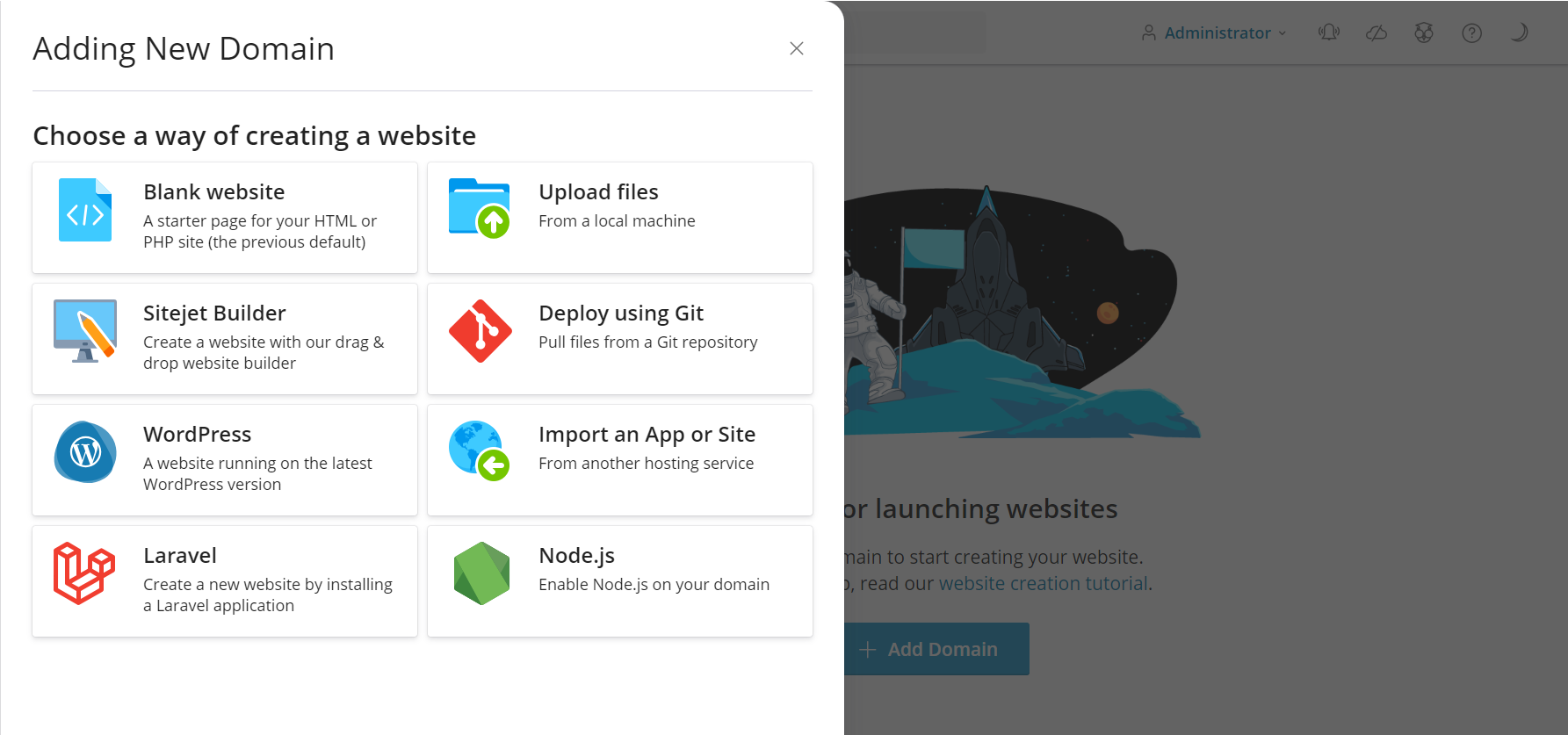Screen dimensions: 1568x735
Task: Open the extensions globe icon in header
Action: coord(1424,32)
